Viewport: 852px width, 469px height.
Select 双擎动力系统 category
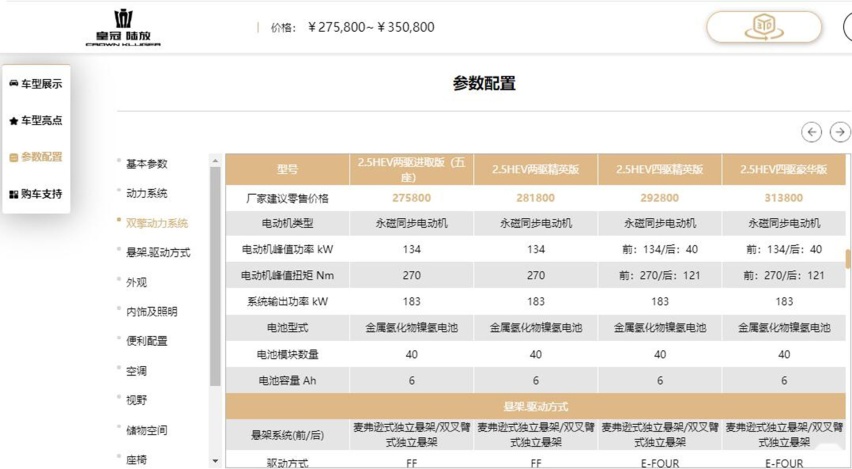(x=156, y=223)
